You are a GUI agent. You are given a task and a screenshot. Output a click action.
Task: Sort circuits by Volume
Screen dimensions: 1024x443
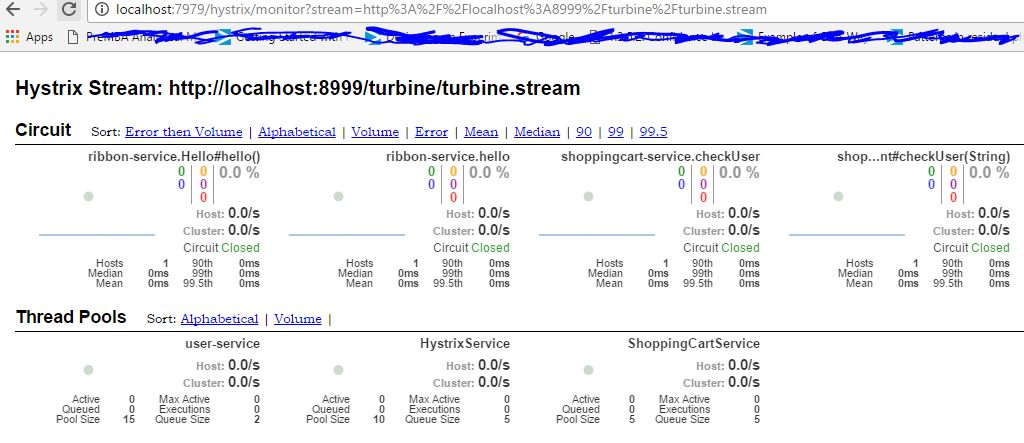(375, 132)
